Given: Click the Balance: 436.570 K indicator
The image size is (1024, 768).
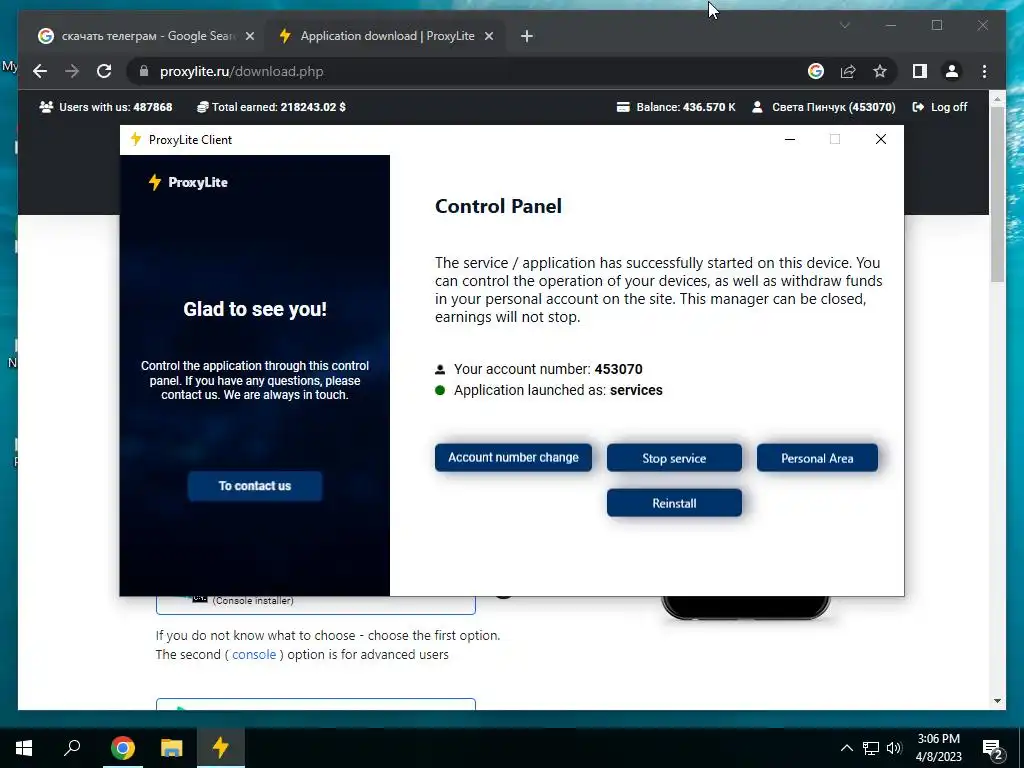Looking at the screenshot, I should tap(676, 107).
